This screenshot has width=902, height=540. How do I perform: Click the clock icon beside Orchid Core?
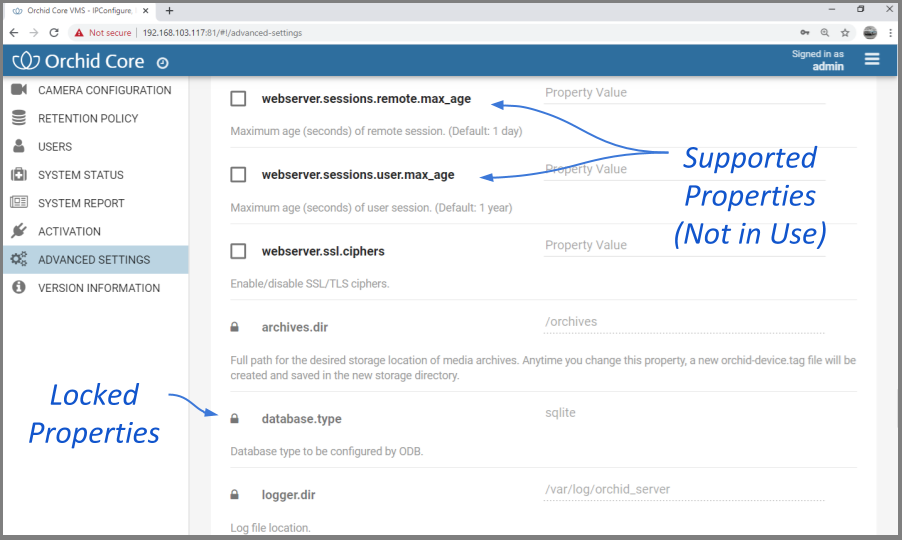(162, 62)
